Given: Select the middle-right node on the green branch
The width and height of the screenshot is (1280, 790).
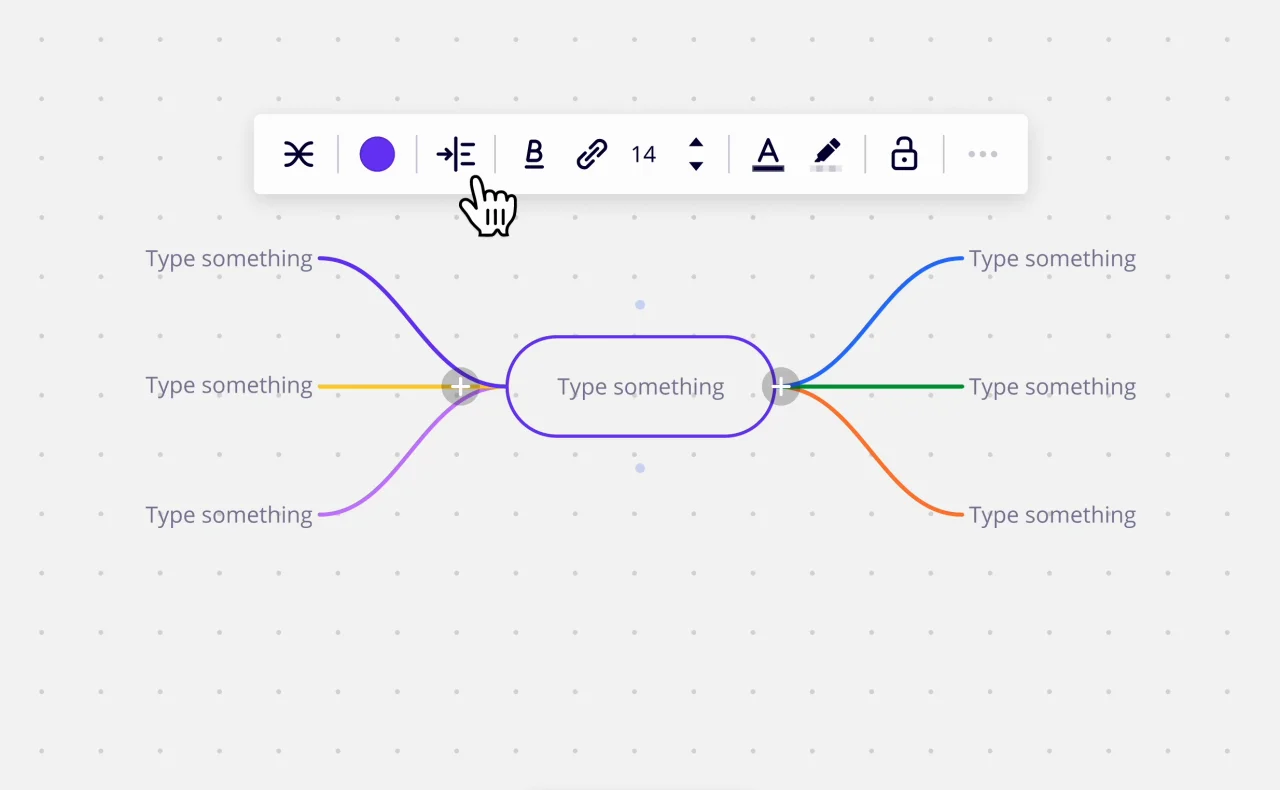Looking at the screenshot, I should click(1052, 387).
